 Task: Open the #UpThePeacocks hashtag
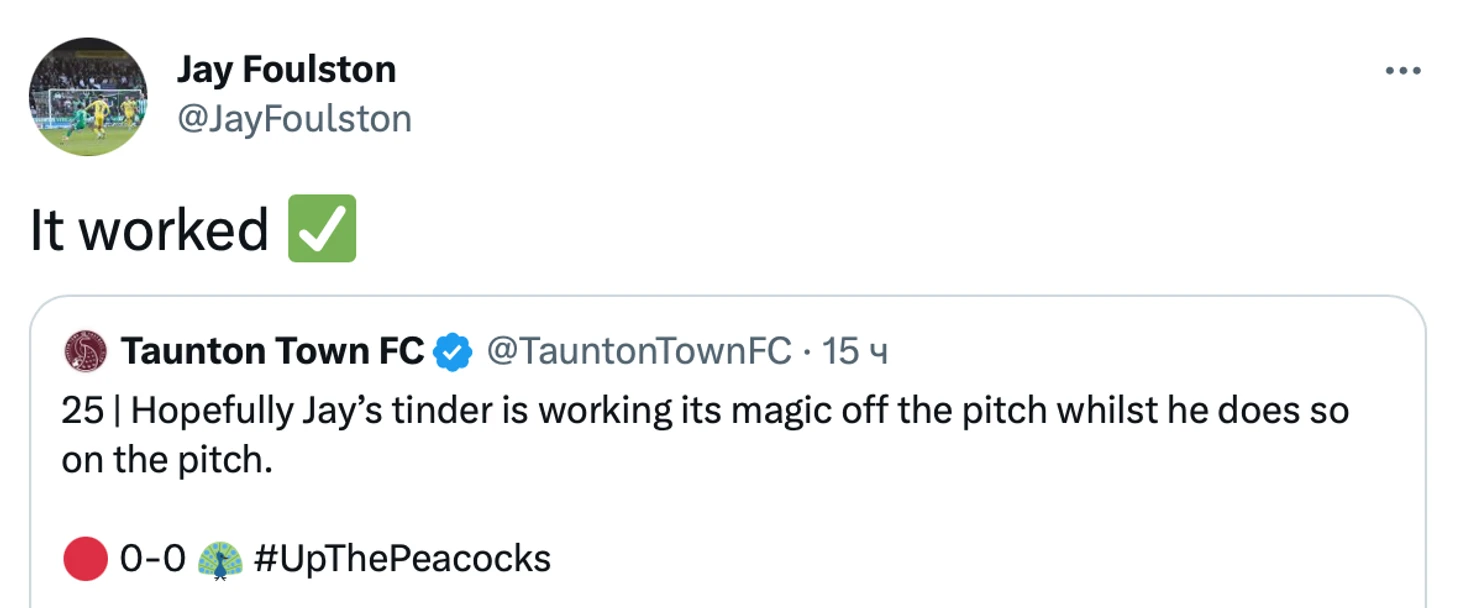pos(402,559)
